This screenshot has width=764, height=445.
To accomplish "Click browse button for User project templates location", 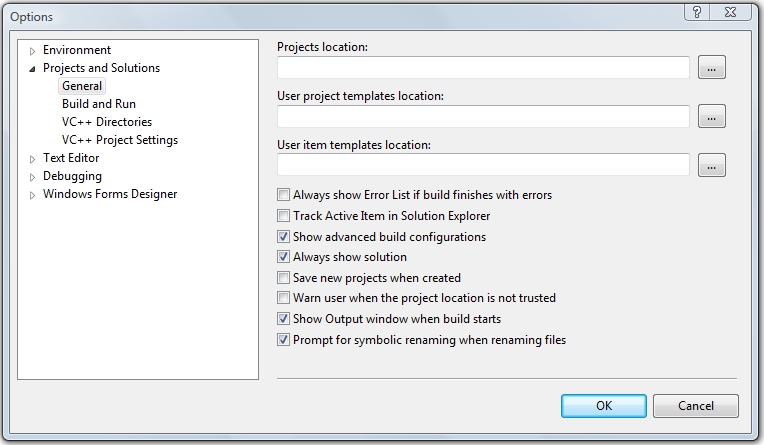I will (x=711, y=116).
